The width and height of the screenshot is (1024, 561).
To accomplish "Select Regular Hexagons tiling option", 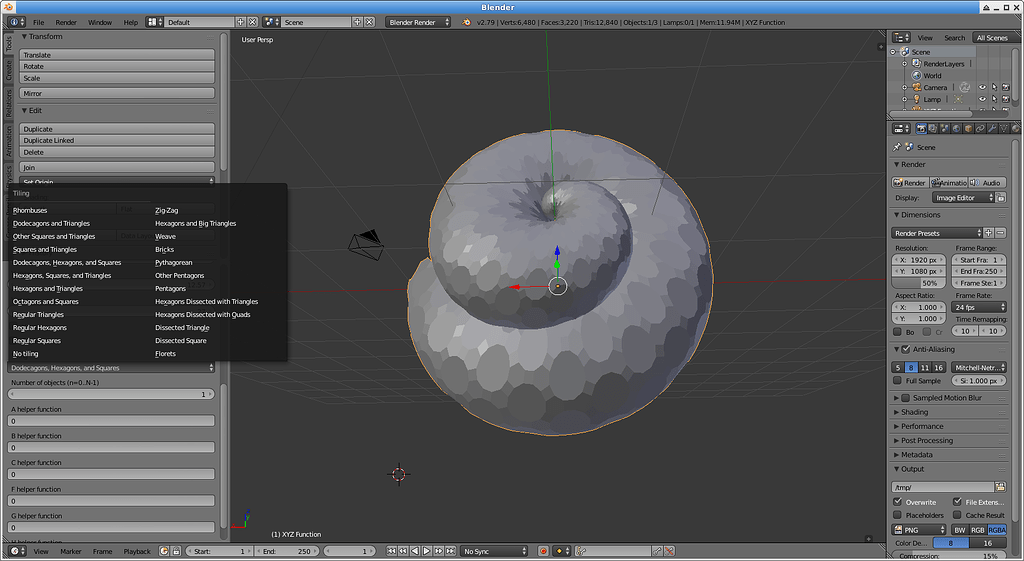I will (40, 328).
